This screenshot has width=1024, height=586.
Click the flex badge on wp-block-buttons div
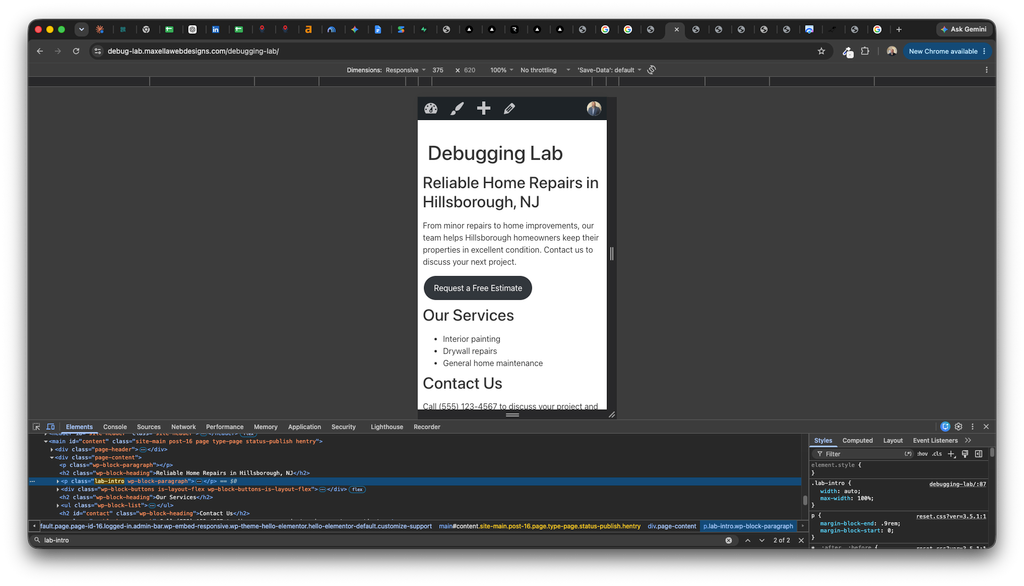coord(357,489)
